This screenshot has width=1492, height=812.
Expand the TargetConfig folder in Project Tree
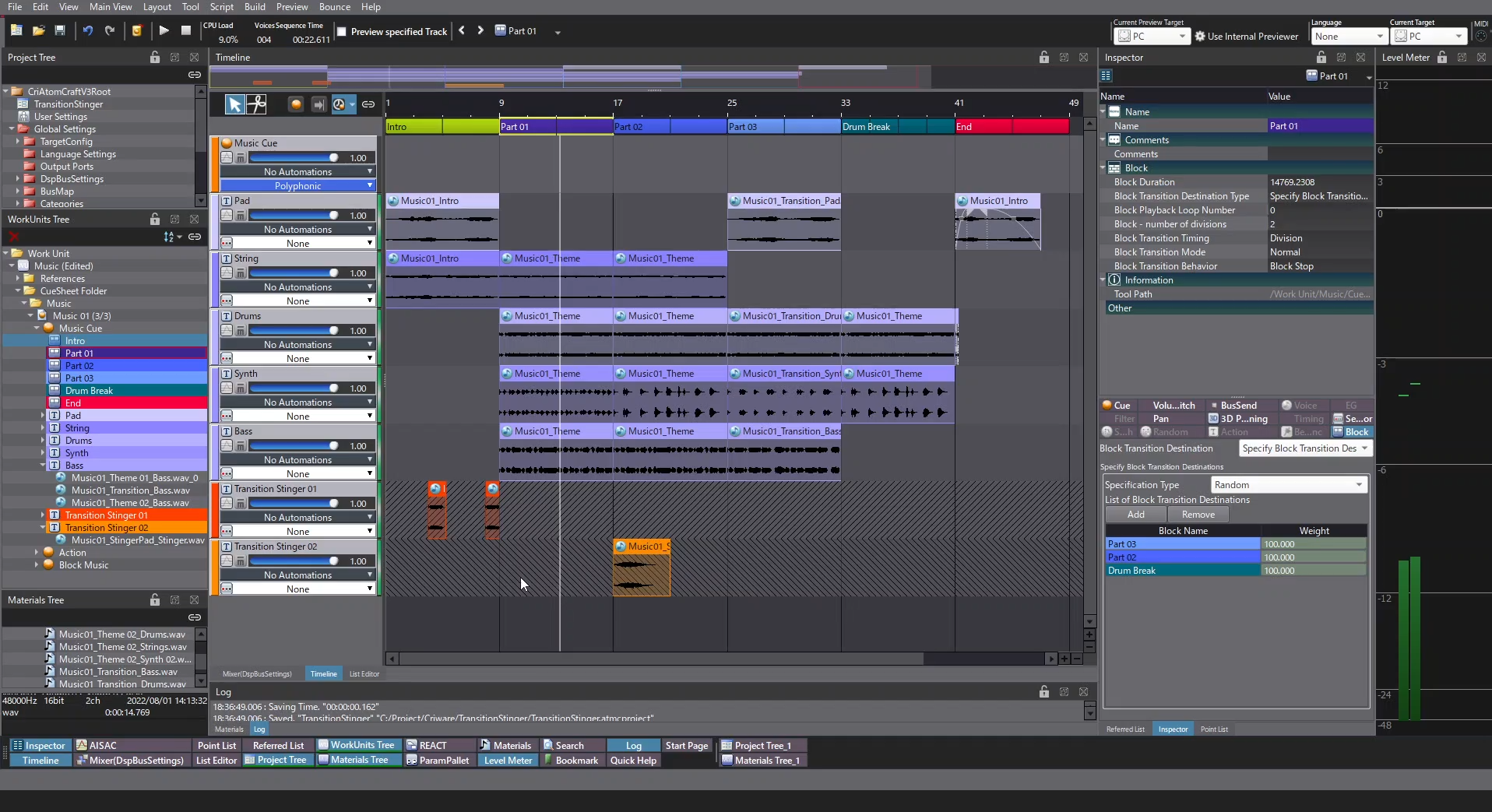(x=18, y=142)
